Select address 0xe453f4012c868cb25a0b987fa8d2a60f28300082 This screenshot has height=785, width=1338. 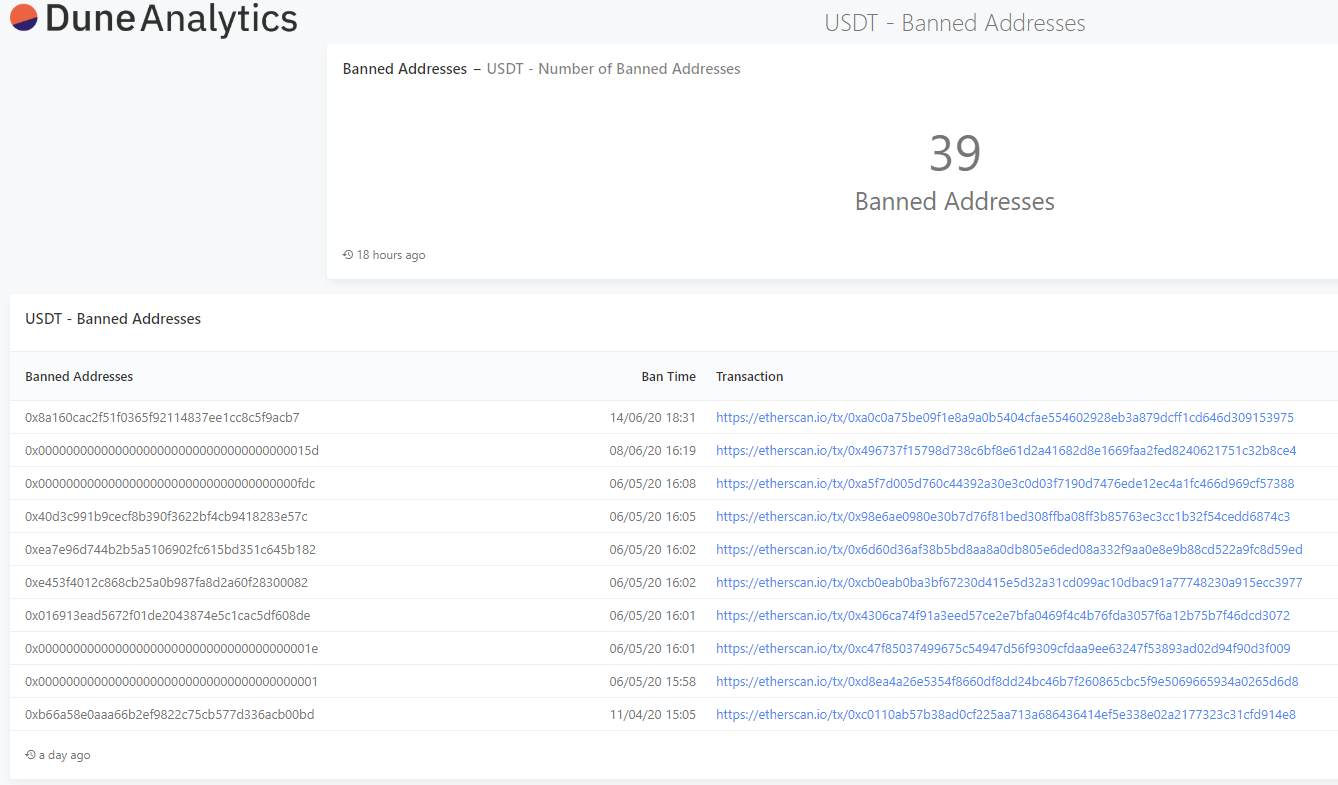[166, 583]
